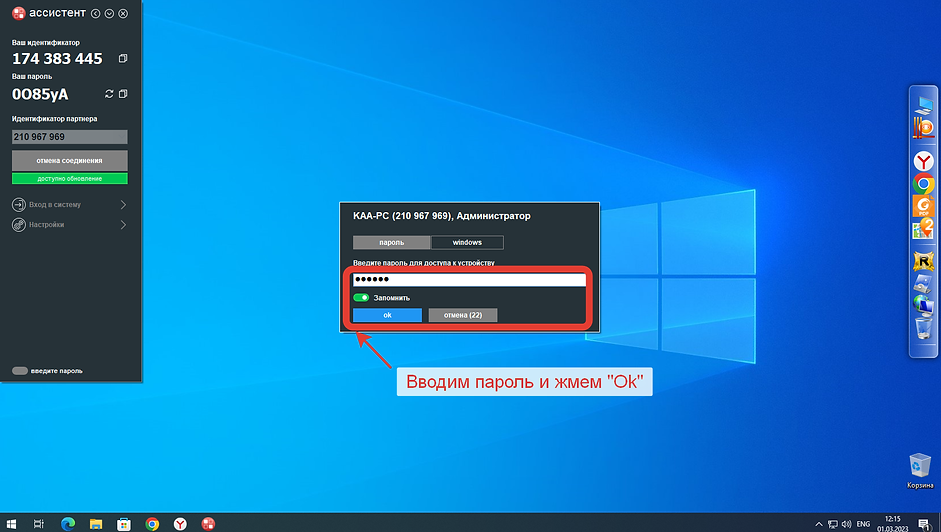Viewport: 941px width, 532px height.
Task: Switch to the windows tab
Action: [467, 243]
